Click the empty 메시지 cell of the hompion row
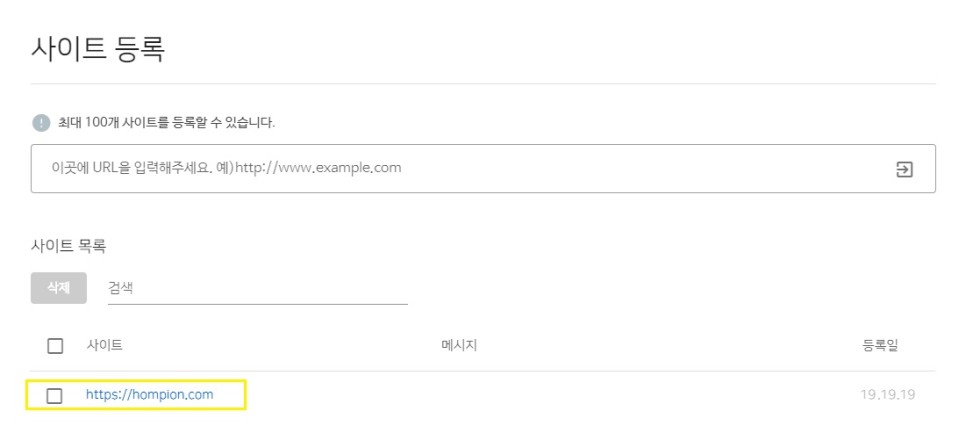This screenshot has height=440, width=966. click(x=459, y=395)
